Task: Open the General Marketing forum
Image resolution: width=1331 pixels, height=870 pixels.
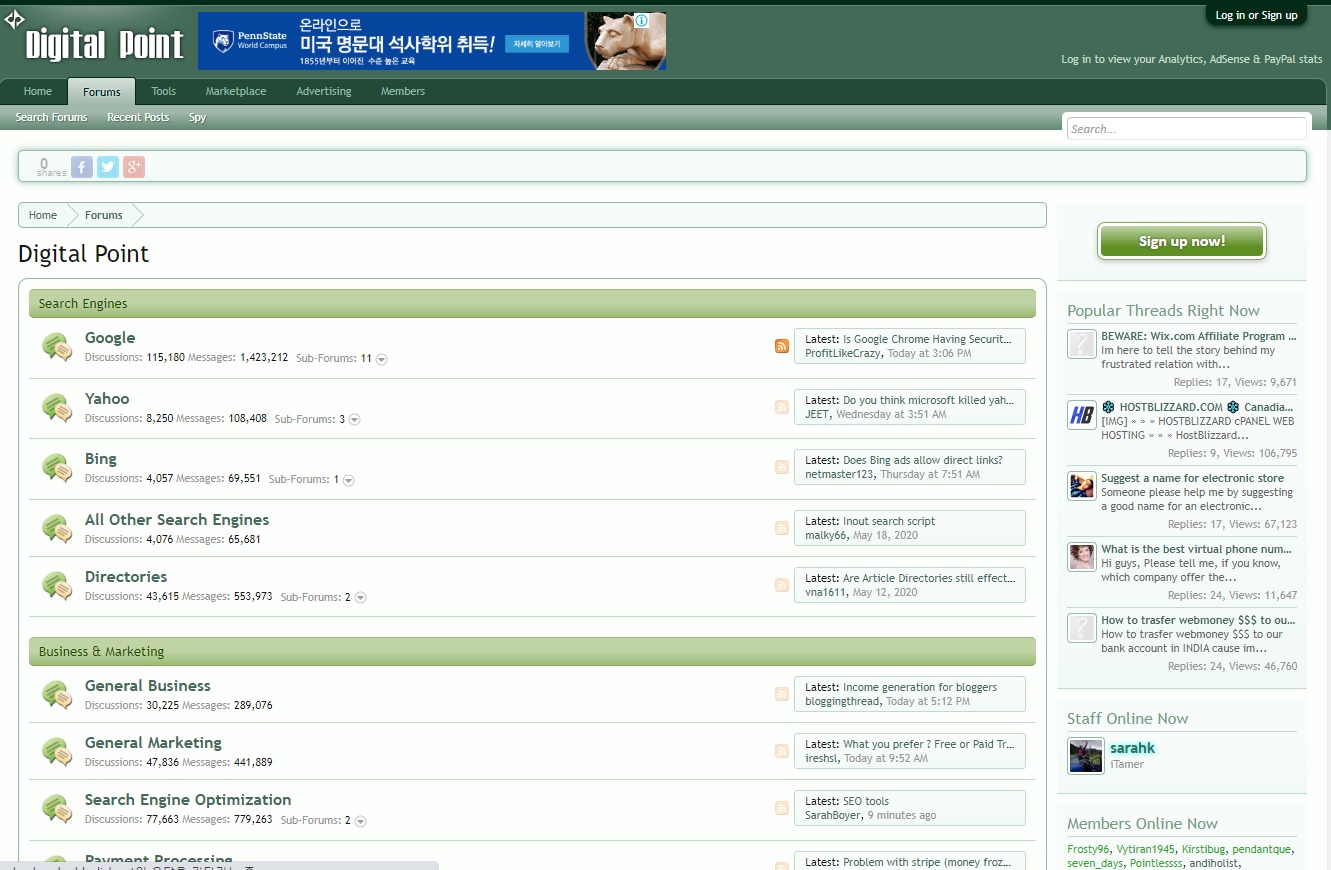Action: point(153,743)
